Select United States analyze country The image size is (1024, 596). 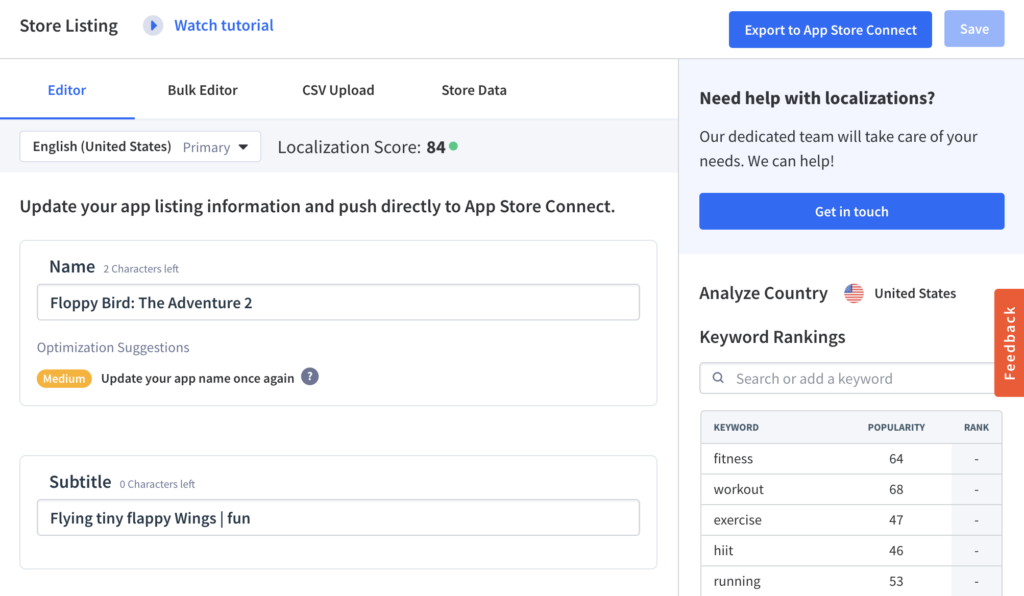[915, 293]
